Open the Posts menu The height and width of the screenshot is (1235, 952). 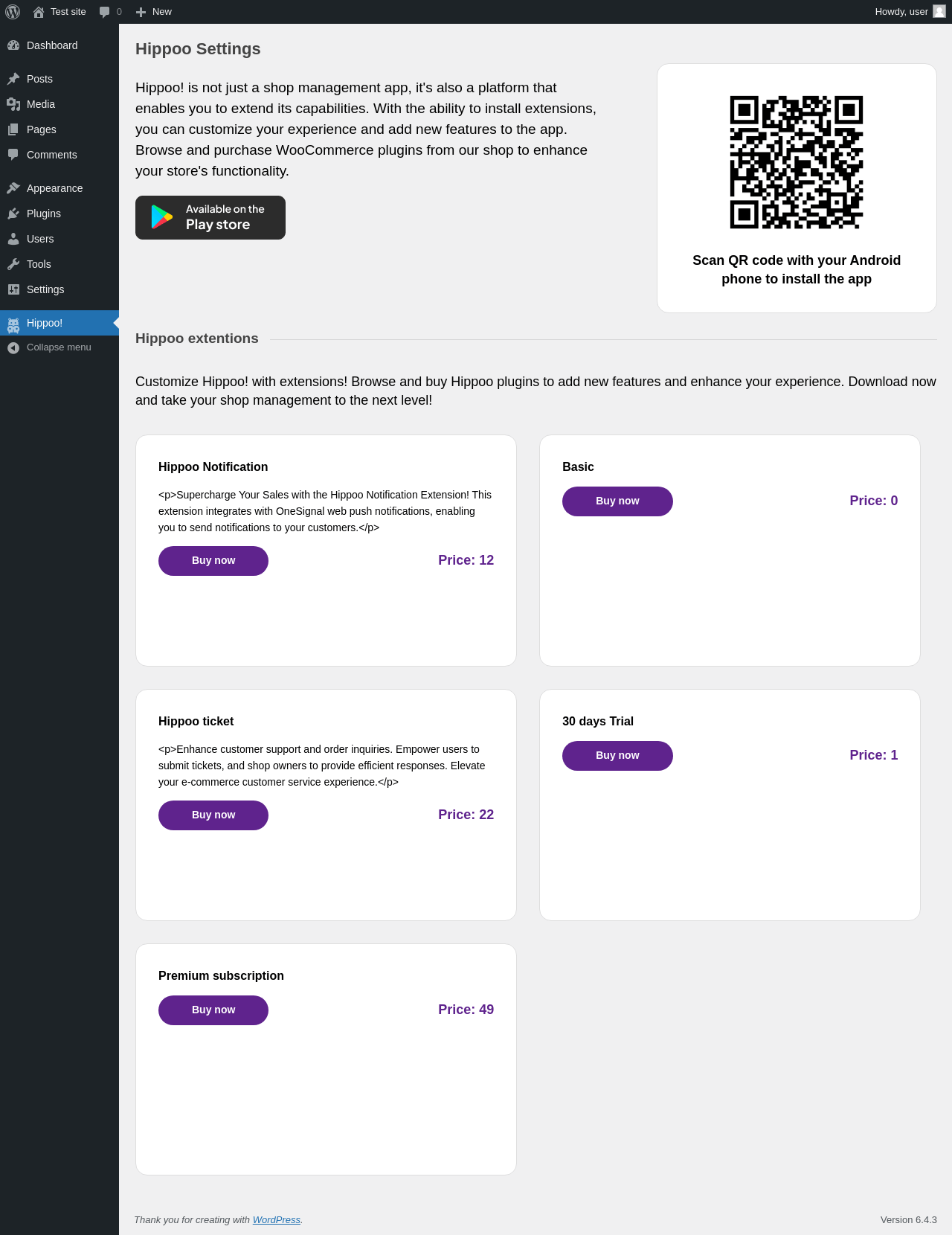pyautogui.click(x=39, y=79)
